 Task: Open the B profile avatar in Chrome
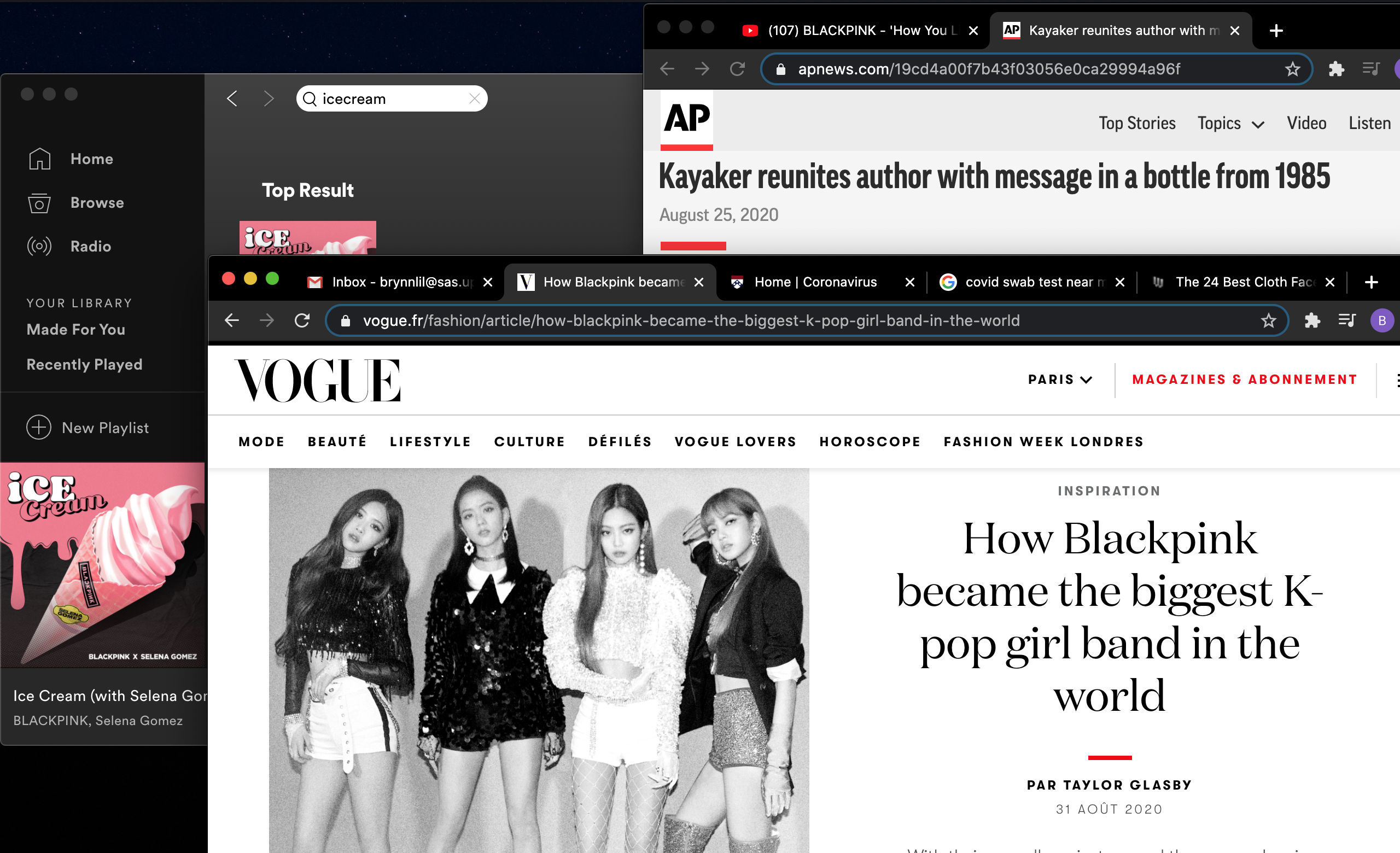tap(1382, 321)
